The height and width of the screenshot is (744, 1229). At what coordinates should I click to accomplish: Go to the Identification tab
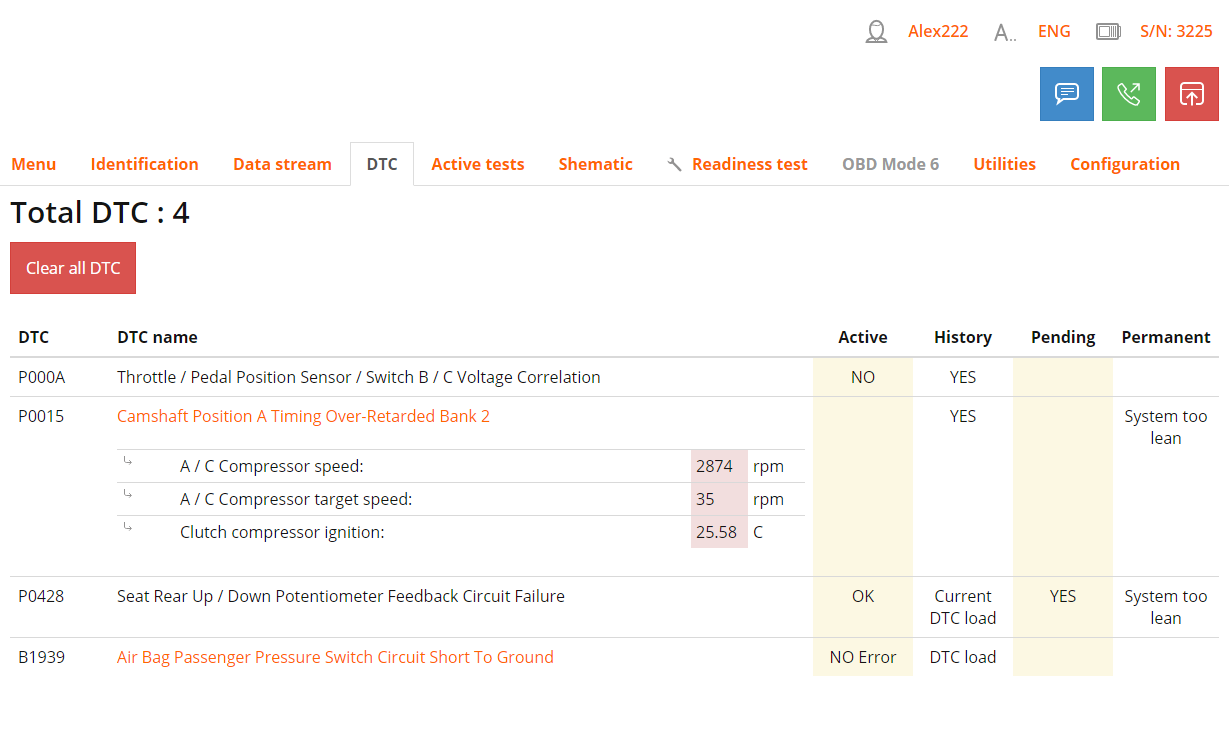coord(144,164)
